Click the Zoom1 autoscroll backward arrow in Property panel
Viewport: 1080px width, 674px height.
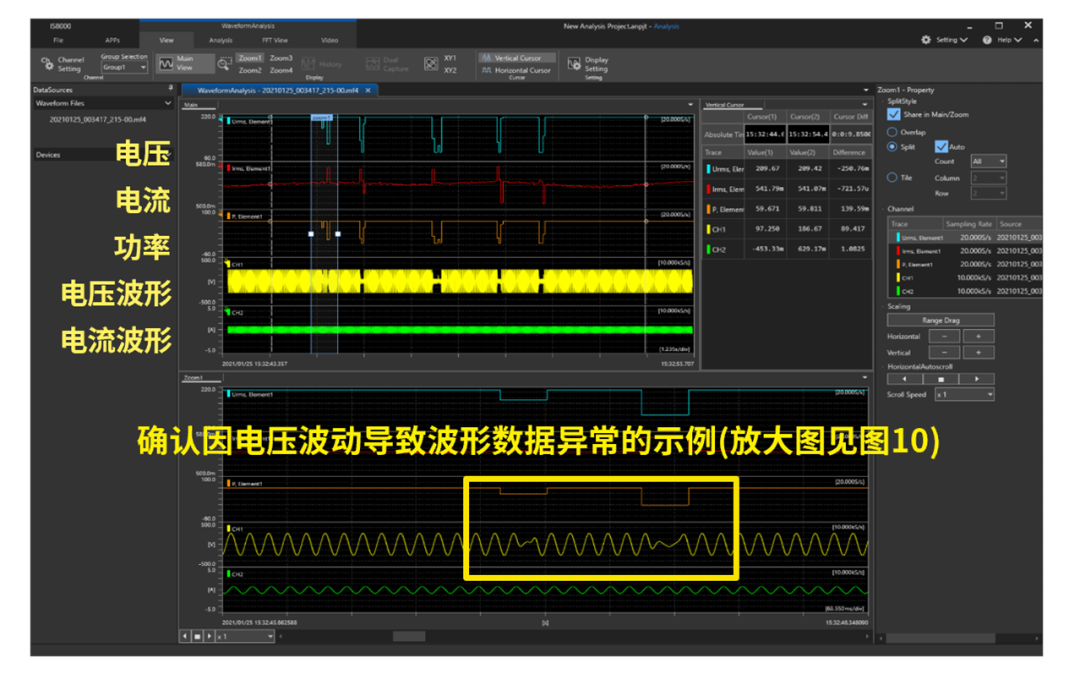(904, 379)
